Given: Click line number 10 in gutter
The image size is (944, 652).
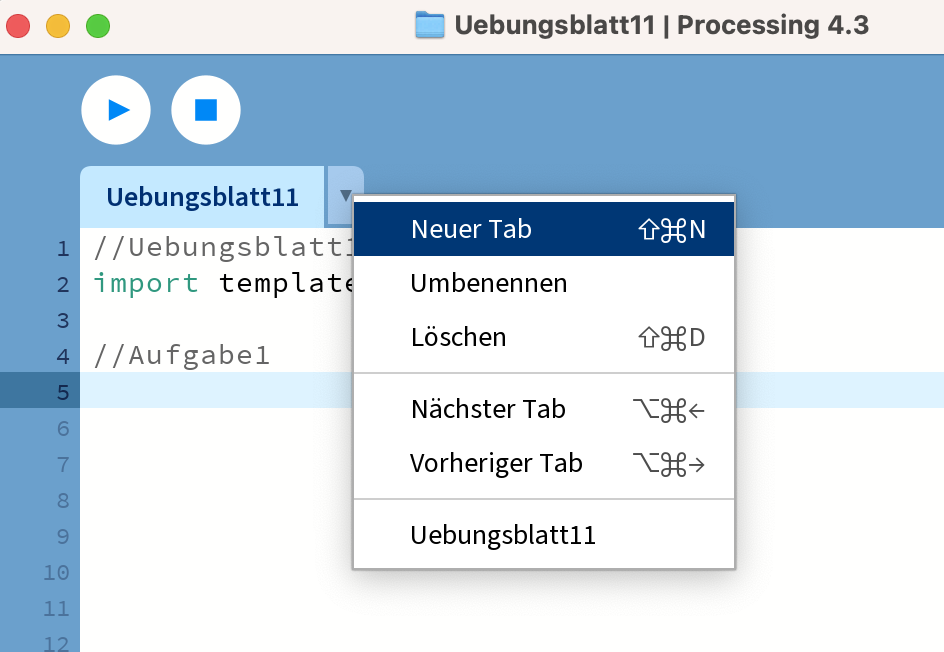Looking at the screenshot, I should [57, 573].
